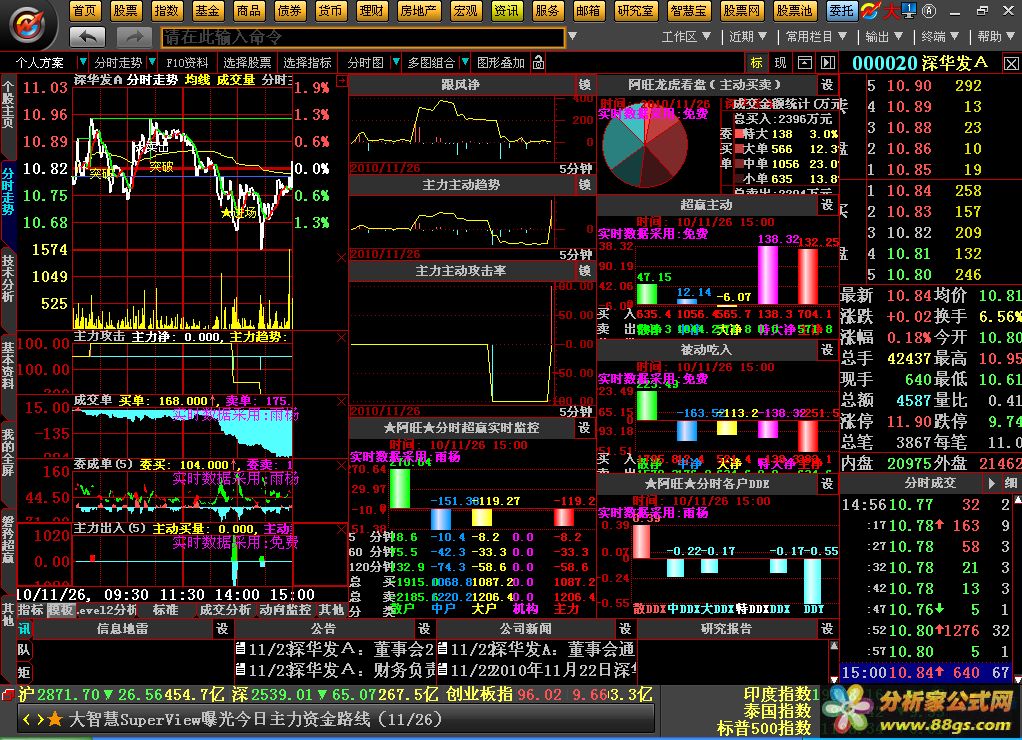Open the 工作区 dropdown menu
Image resolution: width=1022 pixels, height=740 pixels.
coord(686,37)
